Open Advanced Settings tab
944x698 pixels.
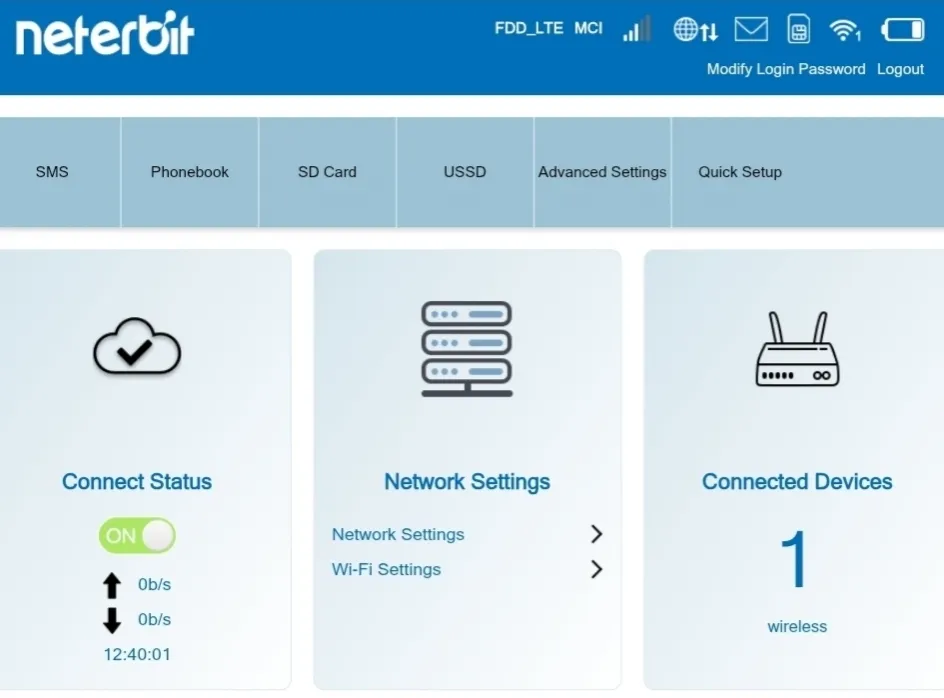pos(602,172)
